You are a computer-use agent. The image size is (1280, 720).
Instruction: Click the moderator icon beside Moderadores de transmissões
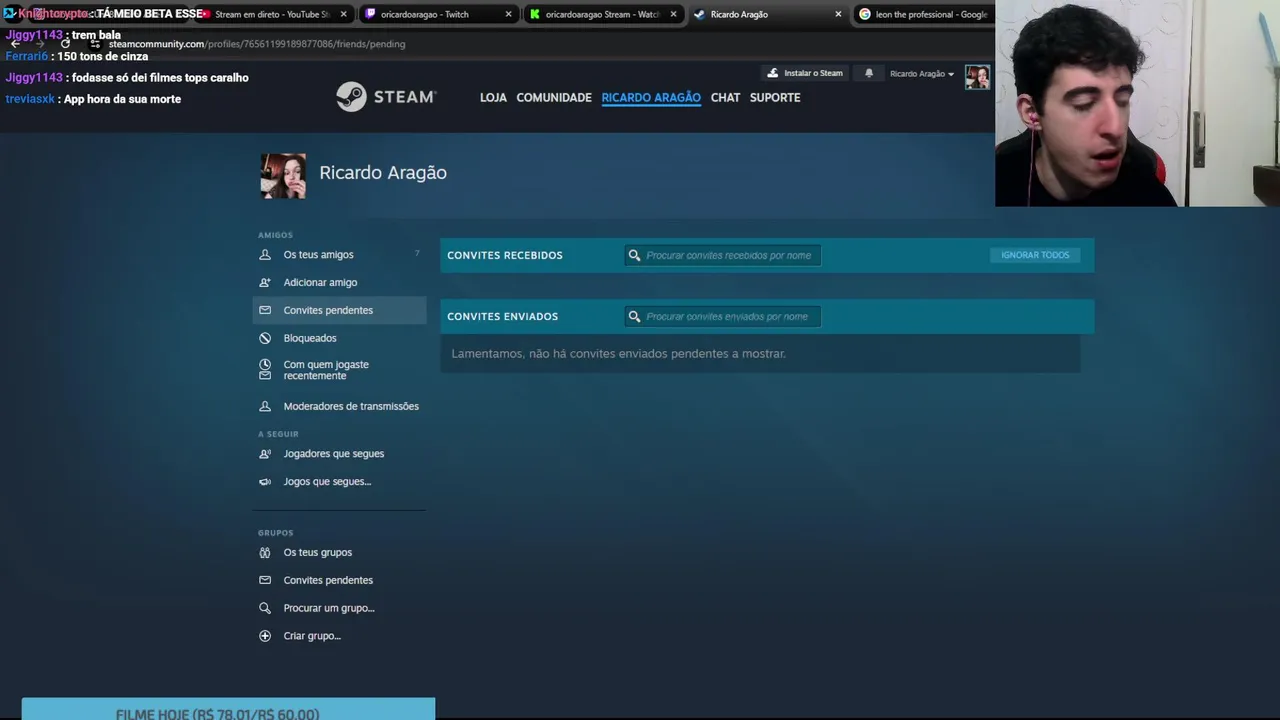click(265, 407)
